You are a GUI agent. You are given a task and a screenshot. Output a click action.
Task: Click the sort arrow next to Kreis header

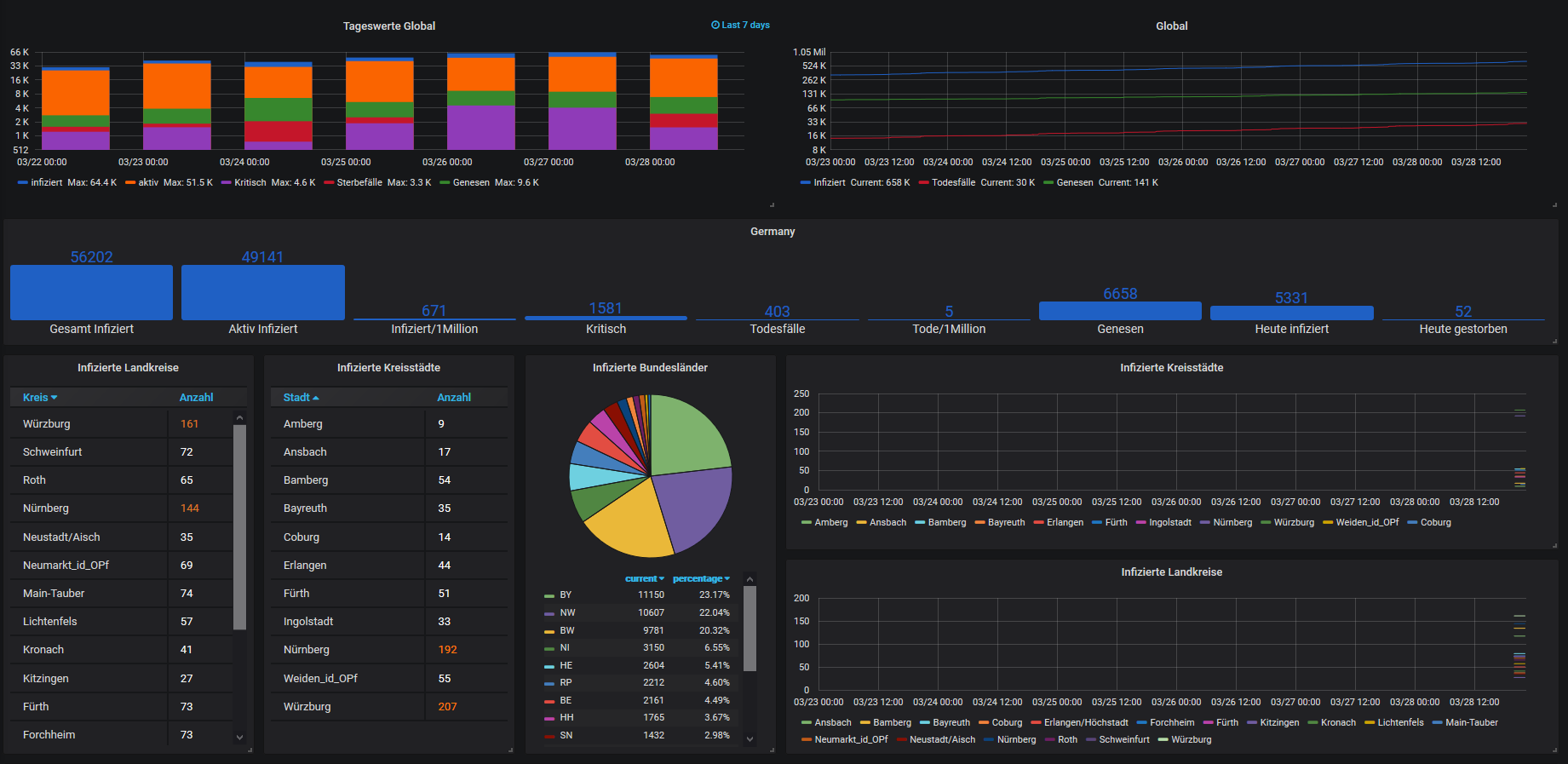point(54,398)
